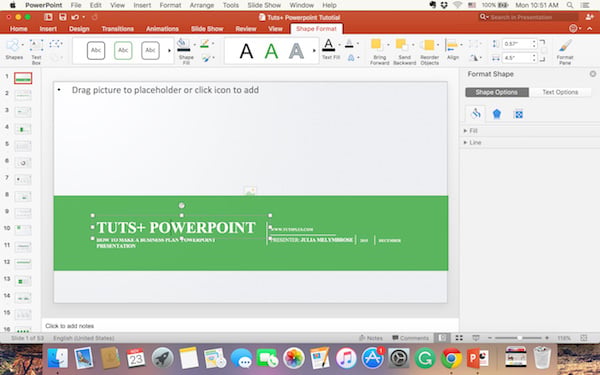Open the Arrange menu
Image resolution: width=600 pixels, height=375 pixels.
tap(202, 5)
